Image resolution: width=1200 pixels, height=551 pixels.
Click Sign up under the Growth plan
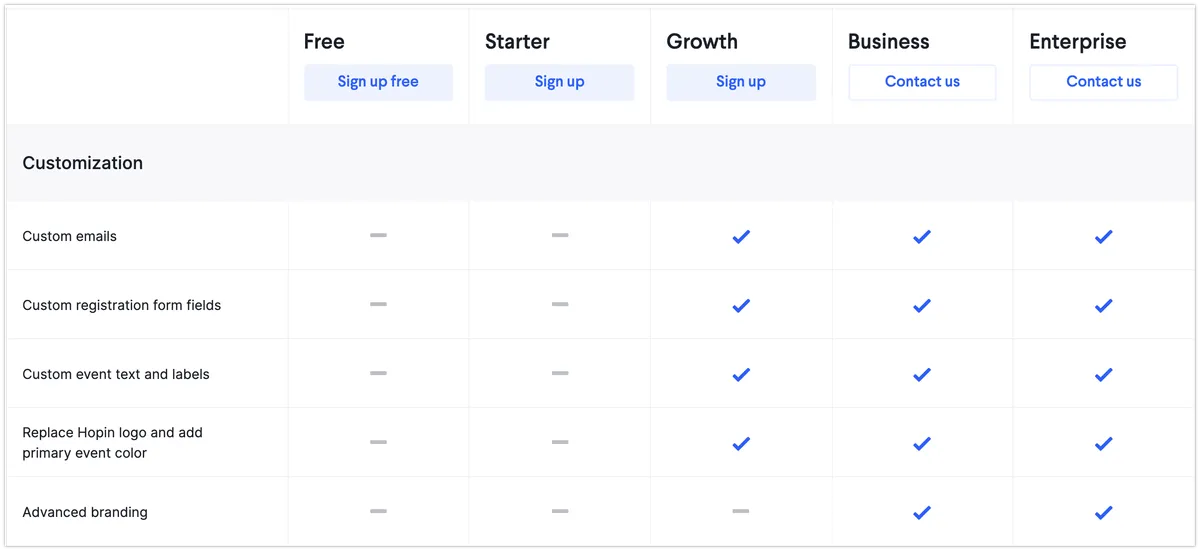tap(741, 82)
